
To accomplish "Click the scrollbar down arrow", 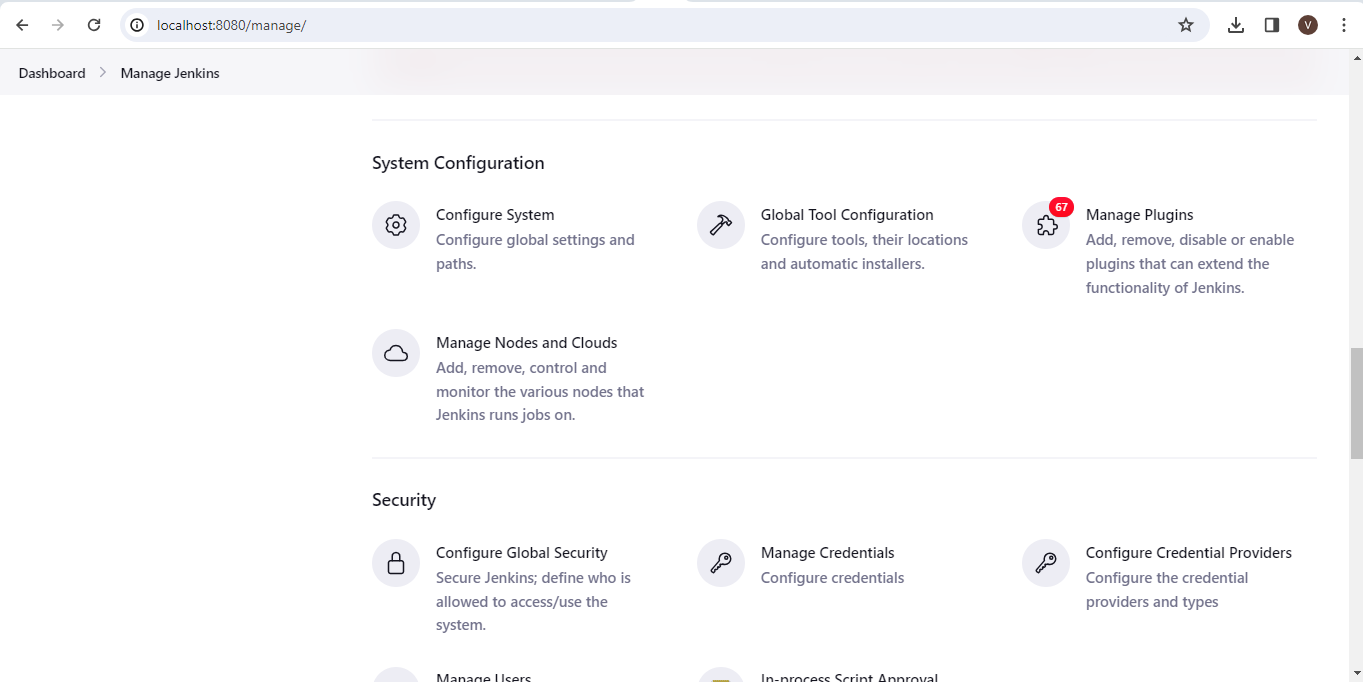I will tap(1356, 673).
